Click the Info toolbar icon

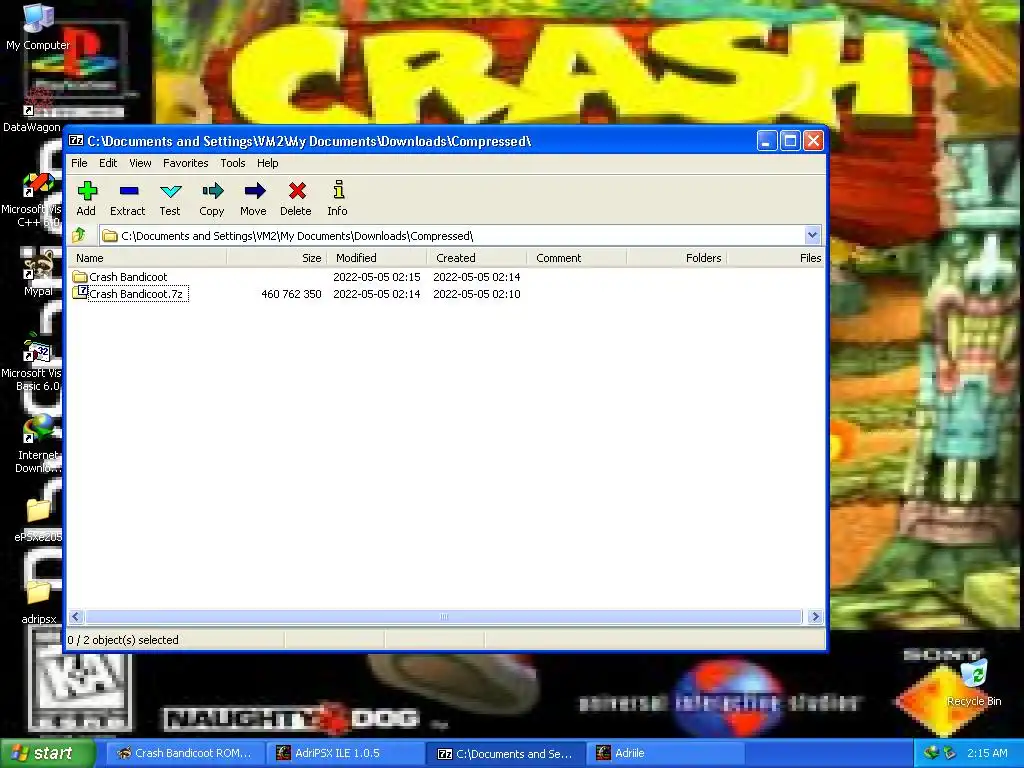tap(338, 190)
